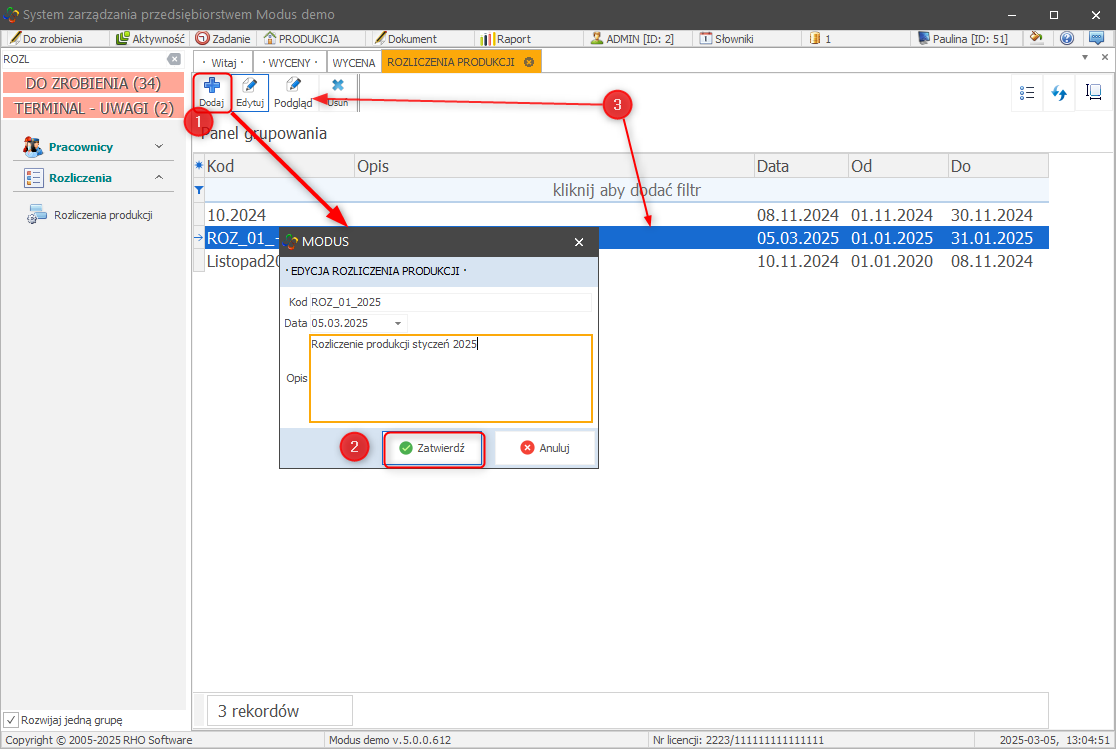The image size is (1116, 749).
Task: Click the Usuń delete icon
Action: pos(338,87)
